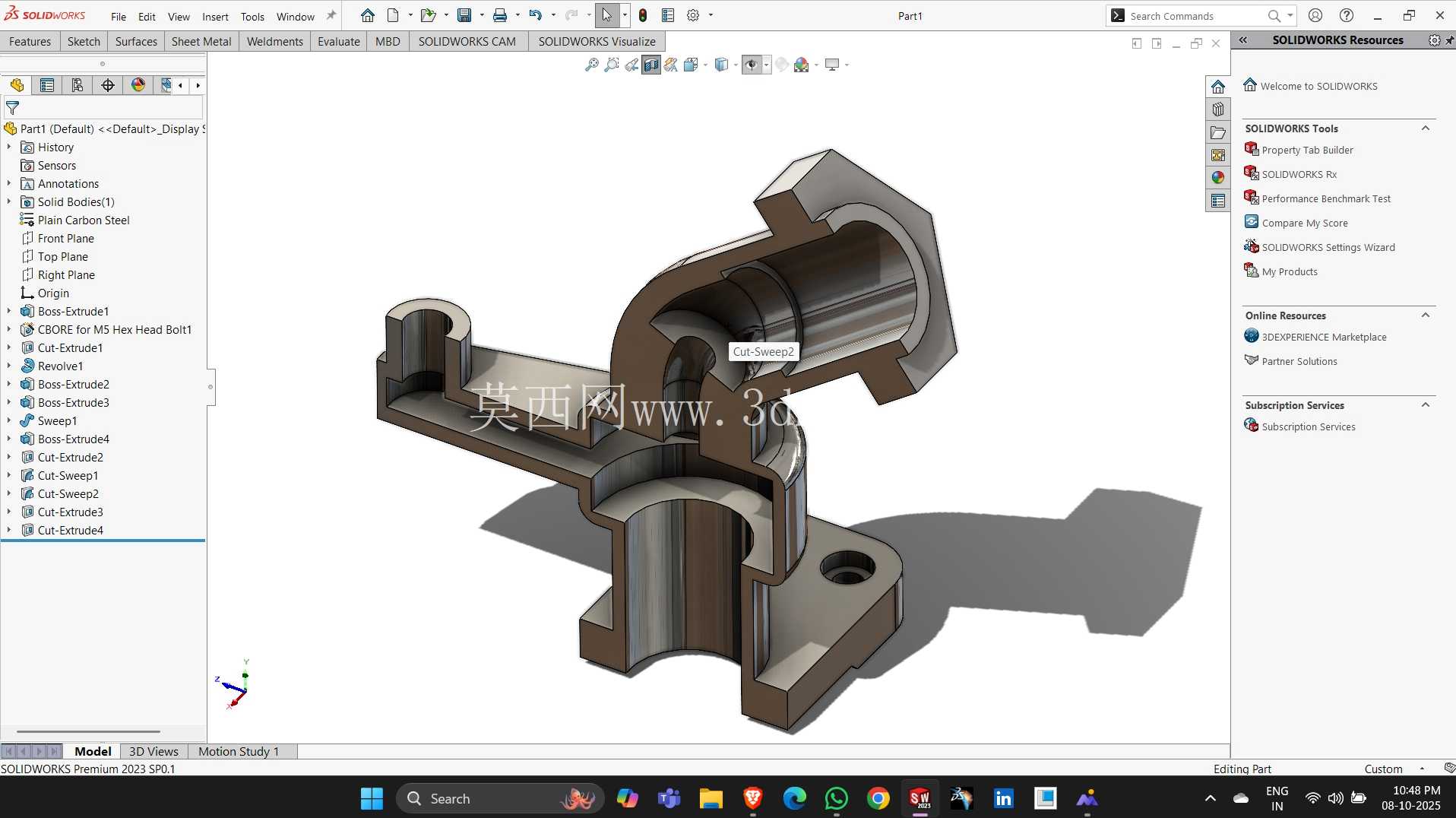Open the Appearances task pane tab
The height and width of the screenshot is (818, 1456).
point(1218,178)
